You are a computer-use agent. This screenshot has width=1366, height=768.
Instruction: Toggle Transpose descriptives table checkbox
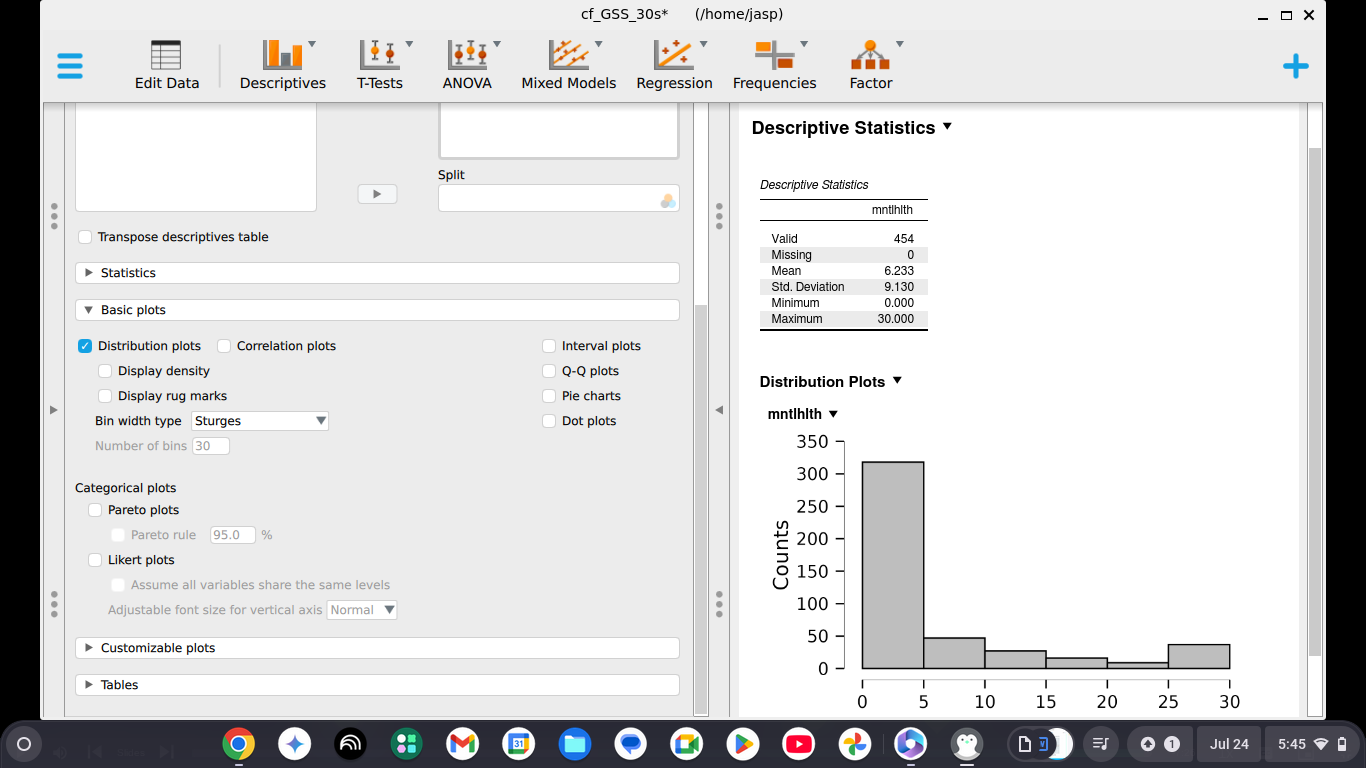point(86,237)
